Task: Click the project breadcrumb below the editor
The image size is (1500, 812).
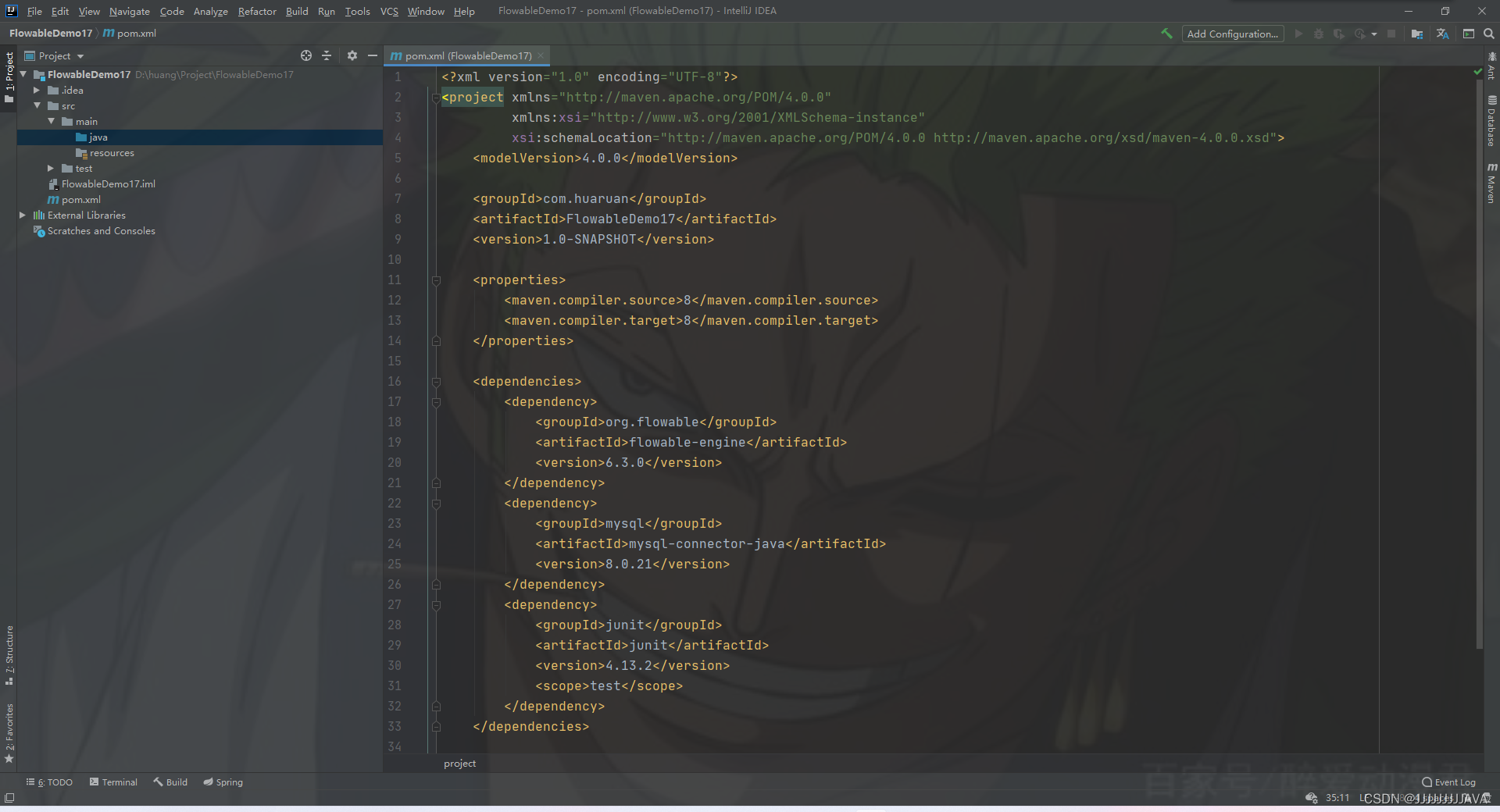Action: pos(459,763)
